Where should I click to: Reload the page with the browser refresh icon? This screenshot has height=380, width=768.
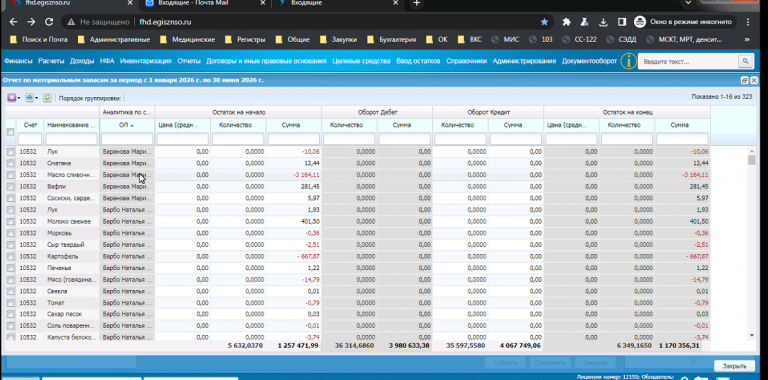[x=48, y=22]
